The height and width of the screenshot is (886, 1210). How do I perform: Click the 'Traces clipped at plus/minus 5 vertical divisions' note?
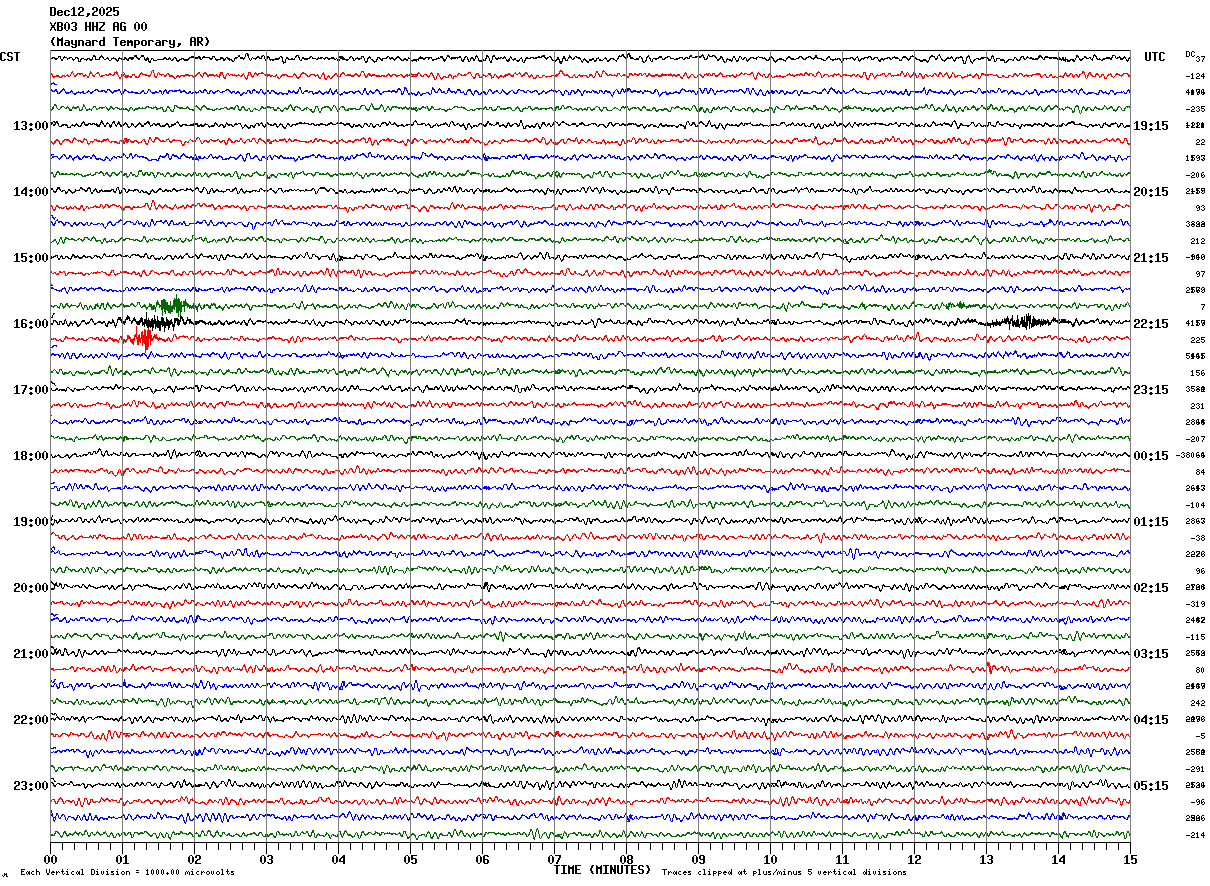(x=784, y=873)
